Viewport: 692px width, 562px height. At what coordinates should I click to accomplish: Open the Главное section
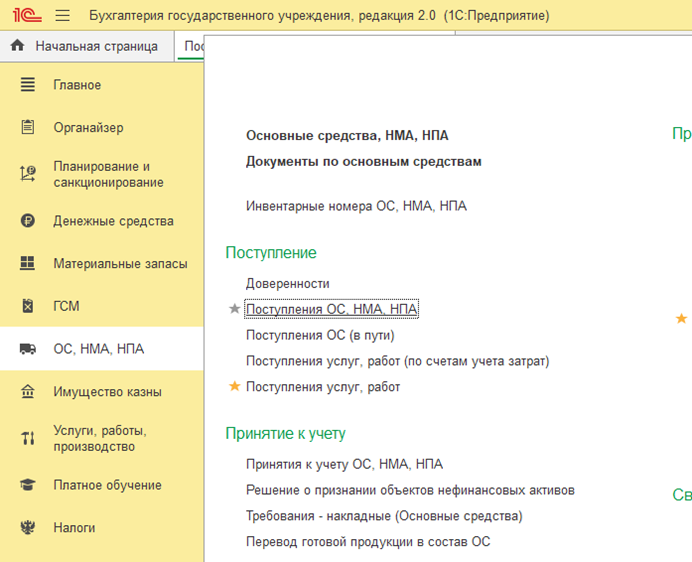pyautogui.click(x=102, y=85)
